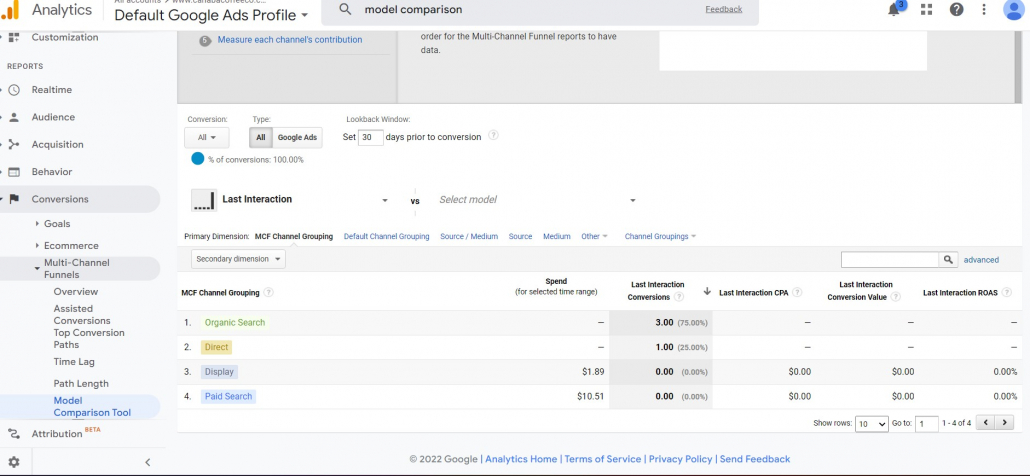Screen dimensions: 1030x476
Task: Open the Help question mark icon
Action: (x=956, y=9)
